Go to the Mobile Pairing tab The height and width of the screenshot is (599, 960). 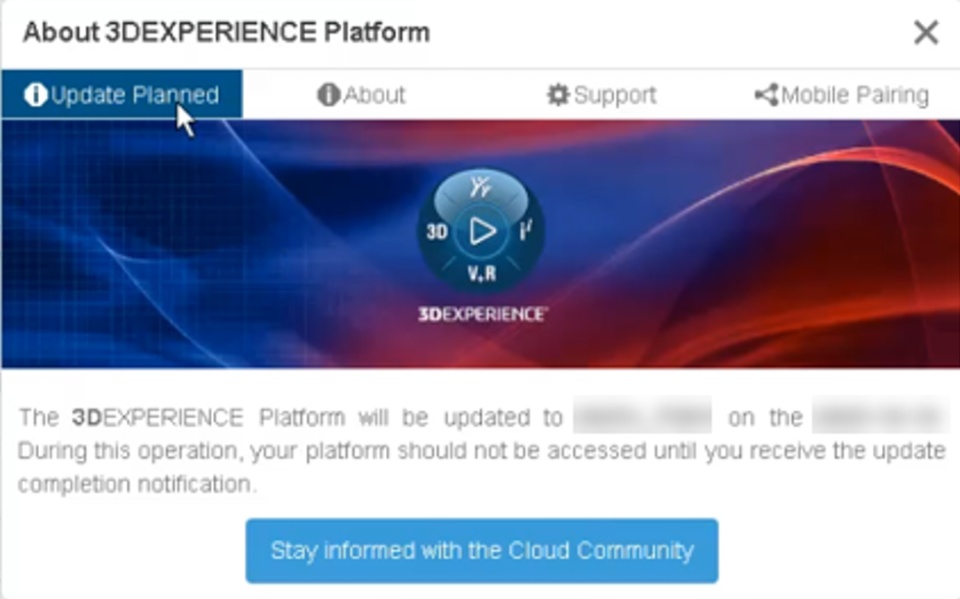842,95
